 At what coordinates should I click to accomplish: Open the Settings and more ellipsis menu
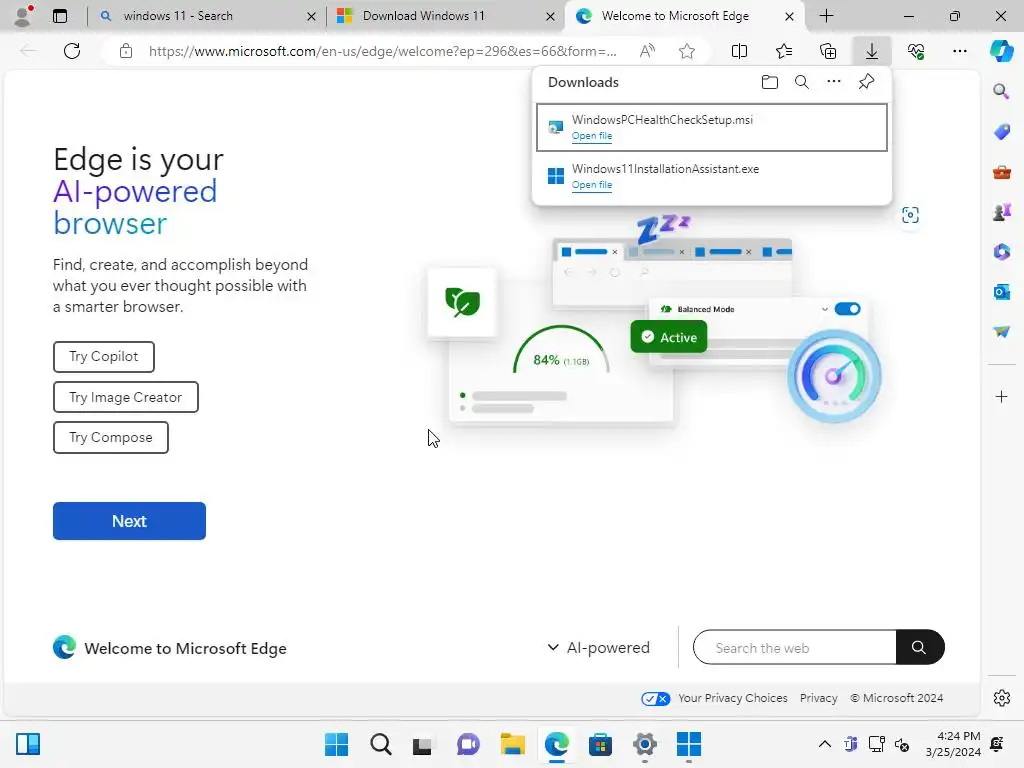960,51
